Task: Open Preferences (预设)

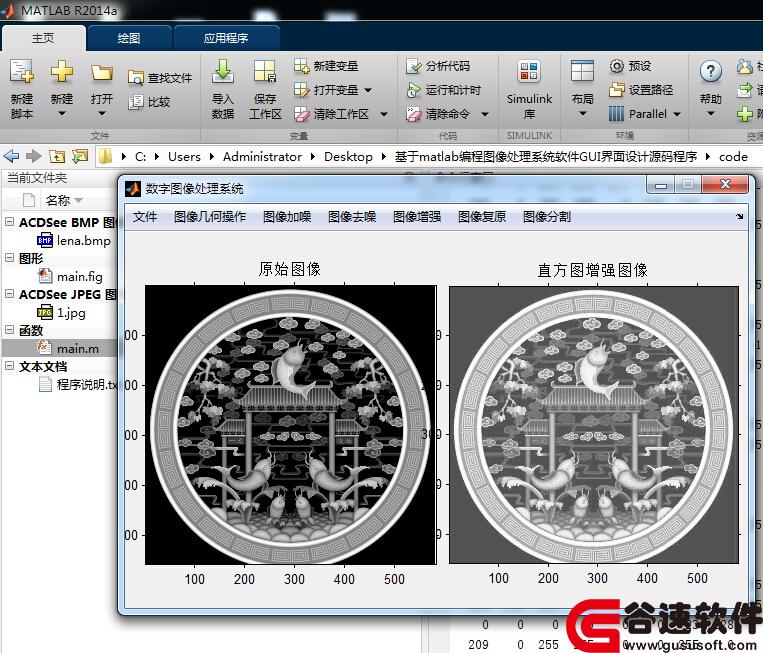Action: pos(630,66)
